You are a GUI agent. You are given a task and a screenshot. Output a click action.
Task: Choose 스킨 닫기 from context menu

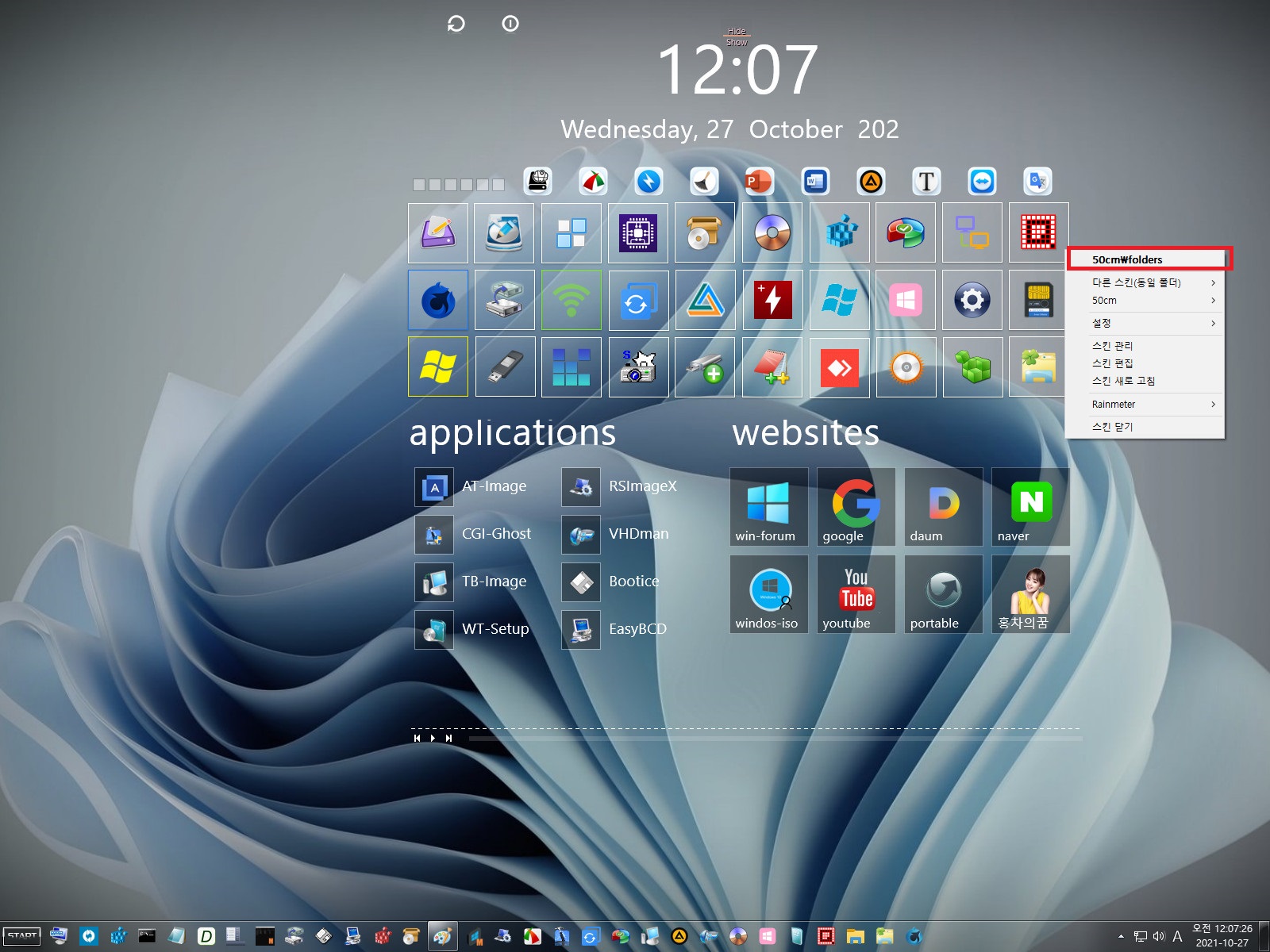(1145, 427)
